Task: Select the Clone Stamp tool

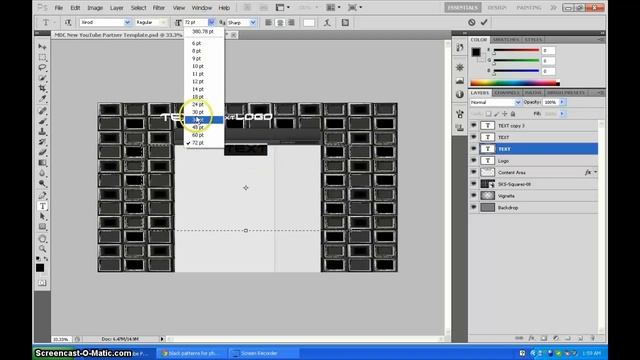Action: (42, 131)
